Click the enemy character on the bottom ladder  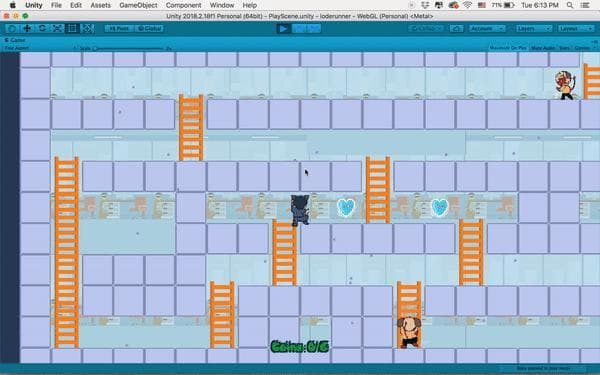click(x=409, y=332)
